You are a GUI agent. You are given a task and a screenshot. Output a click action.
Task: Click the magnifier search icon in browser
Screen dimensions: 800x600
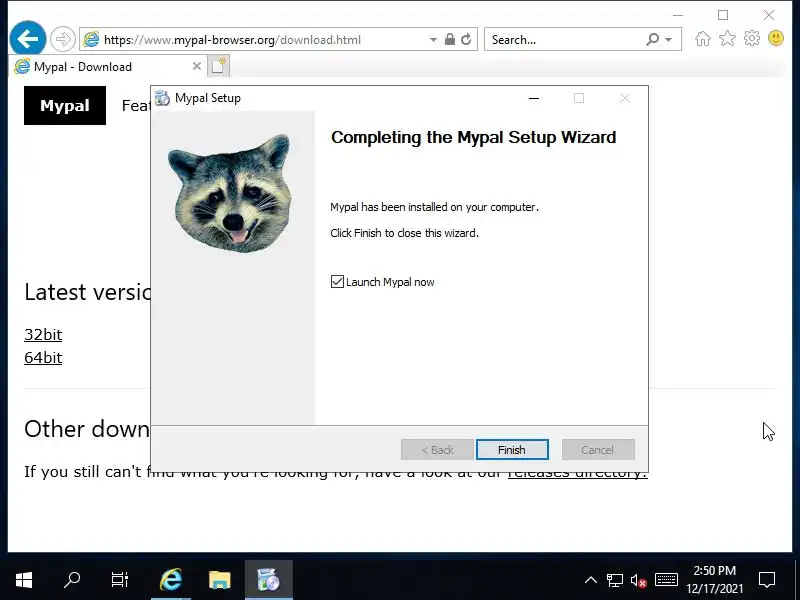coord(653,39)
